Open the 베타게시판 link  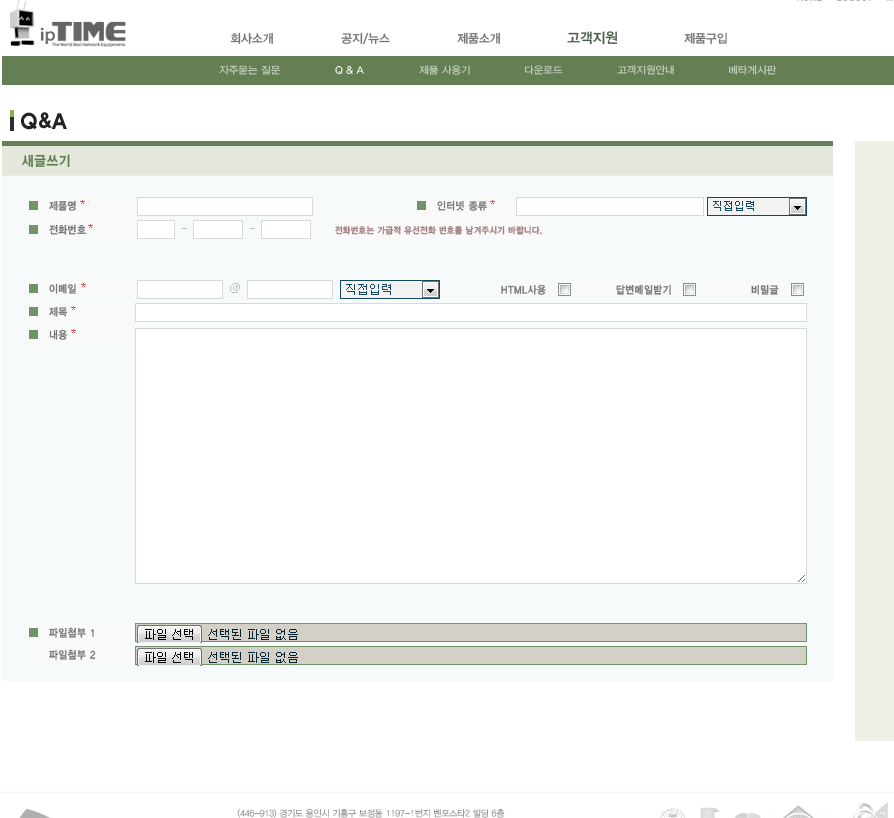click(752, 70)
